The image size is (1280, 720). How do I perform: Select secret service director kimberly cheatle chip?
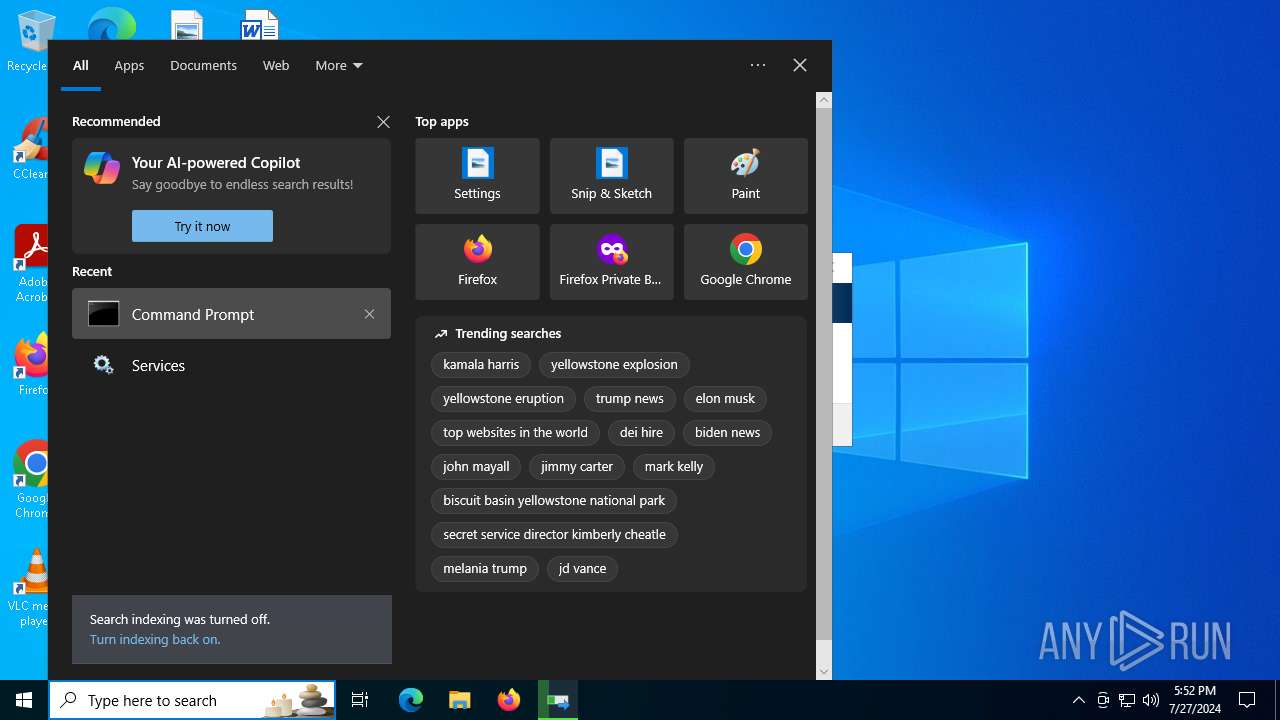pyautogui.click(x=554, y=535)
